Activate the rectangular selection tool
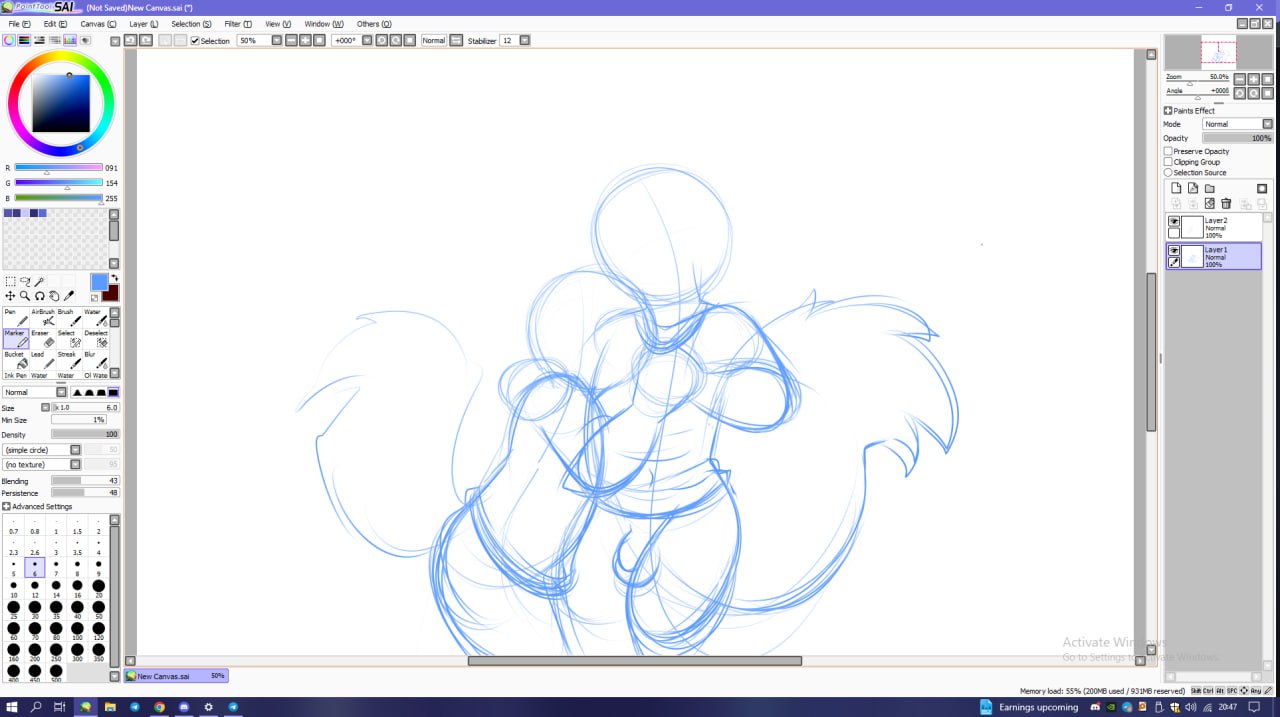 click(x=10, y=282)
